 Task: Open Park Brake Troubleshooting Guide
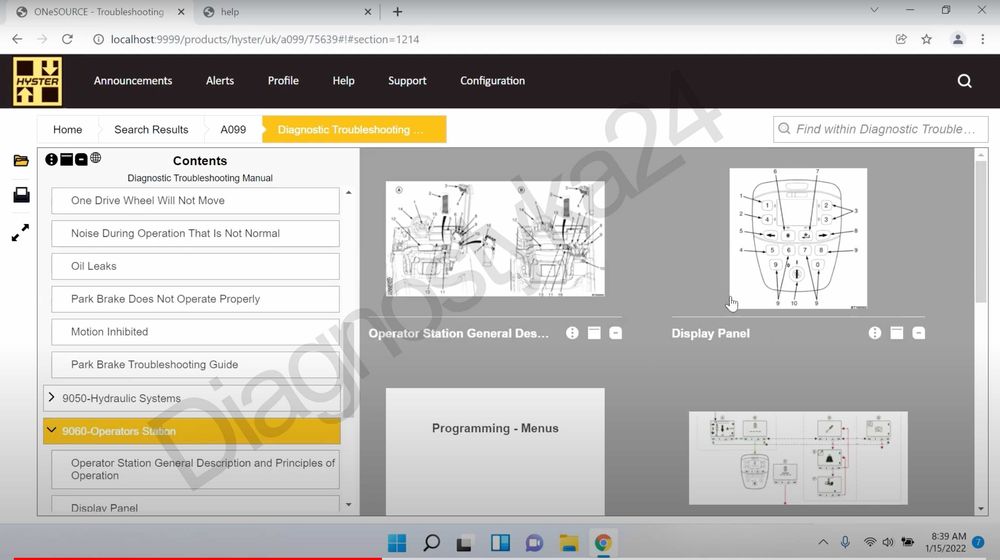[195, 365]
